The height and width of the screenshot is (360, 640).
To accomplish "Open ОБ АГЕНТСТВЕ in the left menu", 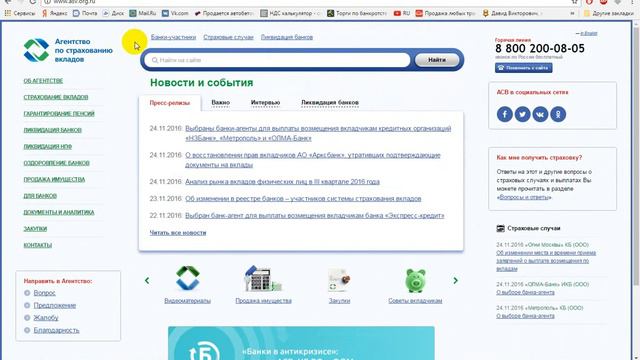I will (43, 81).
